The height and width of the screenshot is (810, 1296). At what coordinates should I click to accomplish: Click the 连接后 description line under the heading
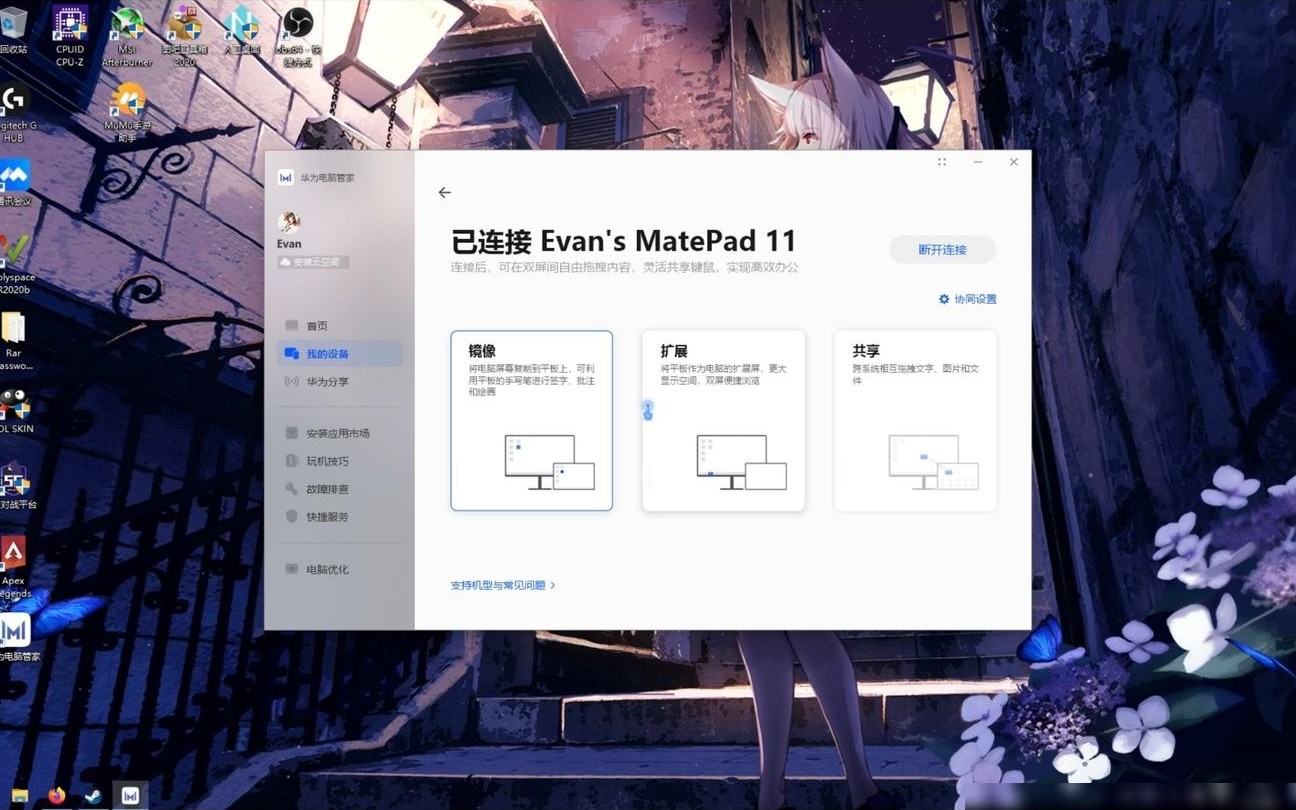coord(624,268)
